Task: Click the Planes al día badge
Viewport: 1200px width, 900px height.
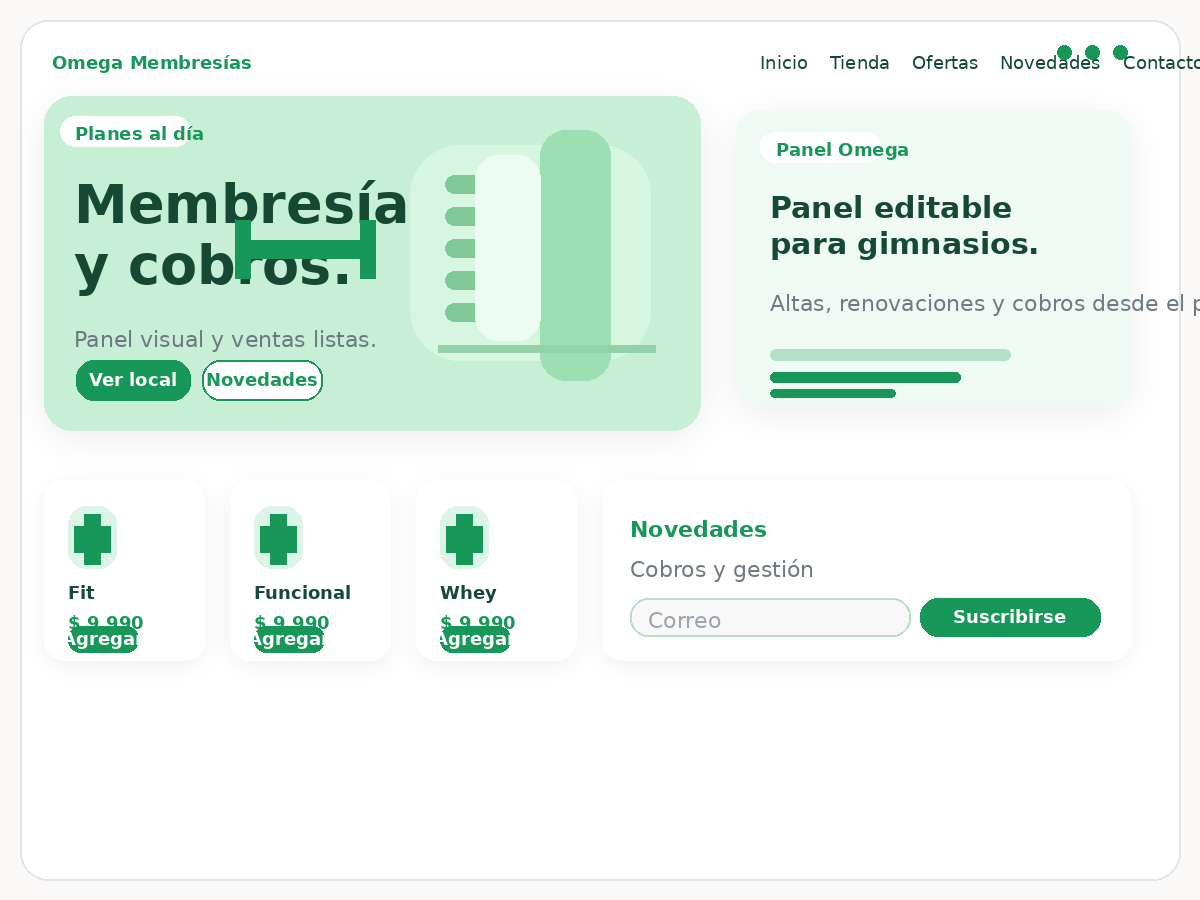Action: tap(130, 132)
